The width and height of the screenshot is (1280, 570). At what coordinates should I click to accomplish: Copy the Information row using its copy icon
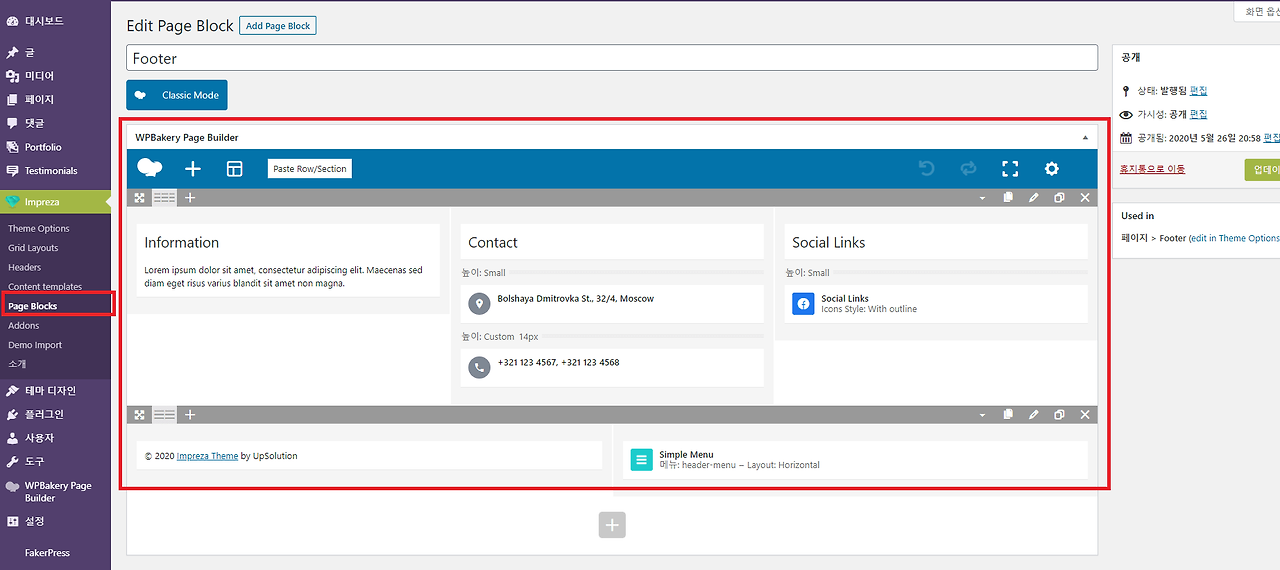pyautogui.click(x=1008, y=198)
